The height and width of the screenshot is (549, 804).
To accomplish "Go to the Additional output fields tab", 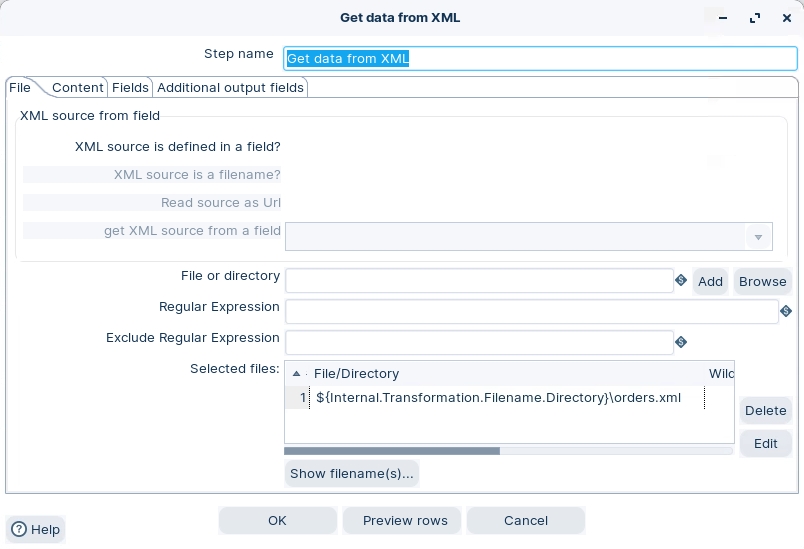I will pos(230,88).
